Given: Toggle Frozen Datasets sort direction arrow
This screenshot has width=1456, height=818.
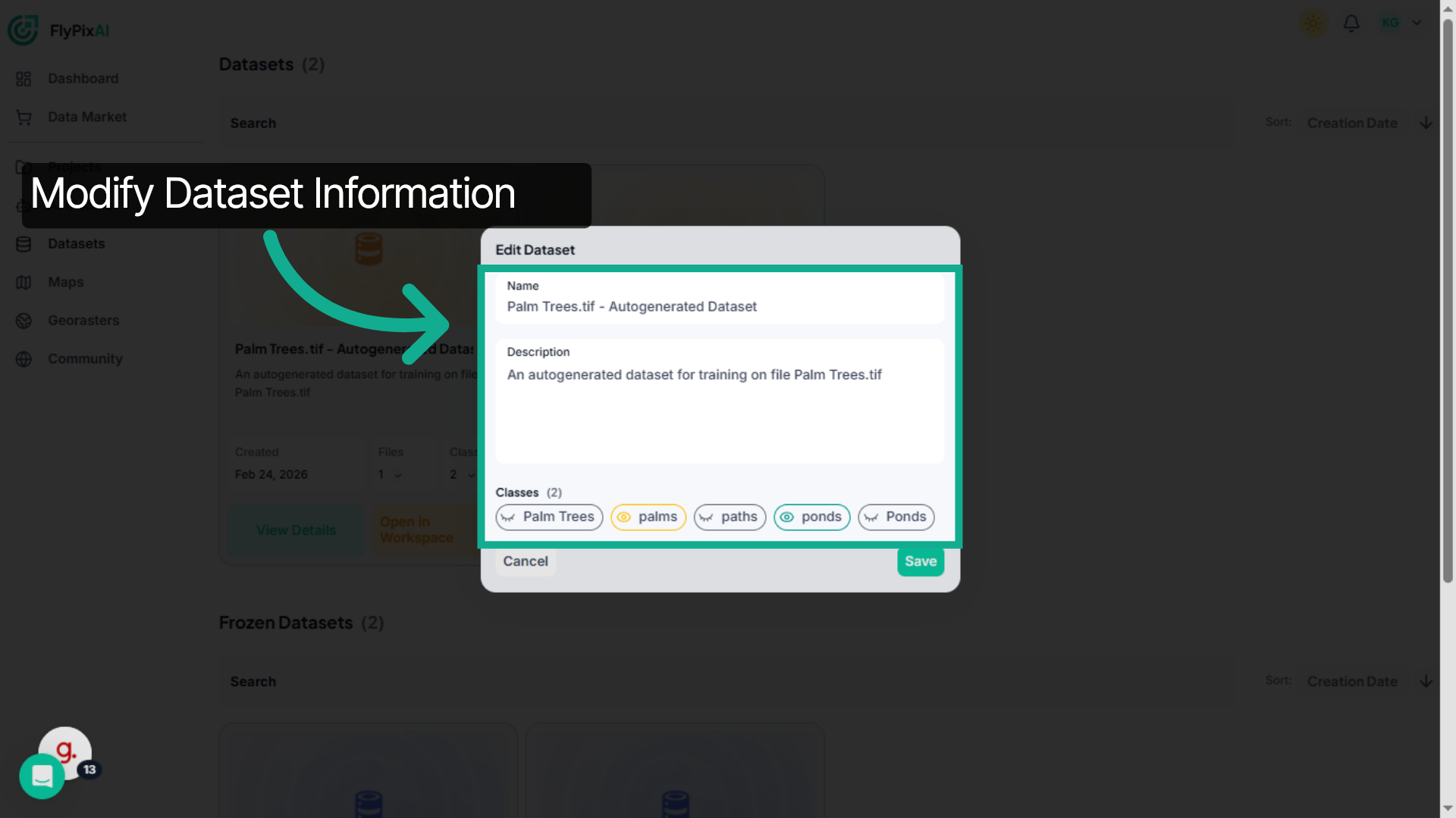Looking at the screenshot, I should coord(1426,682).
